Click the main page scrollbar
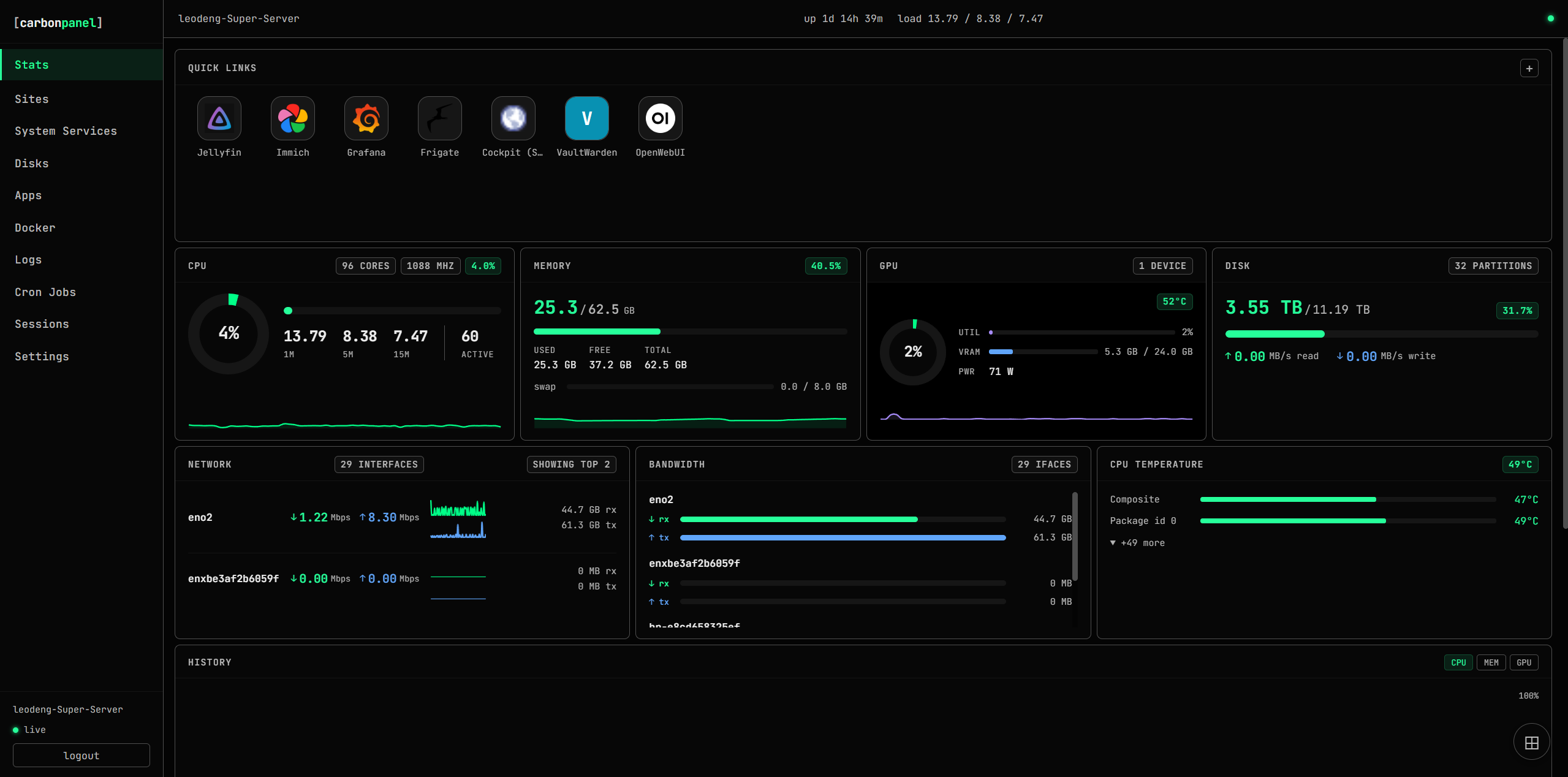1568x777 pixels. coord(1565,283)
